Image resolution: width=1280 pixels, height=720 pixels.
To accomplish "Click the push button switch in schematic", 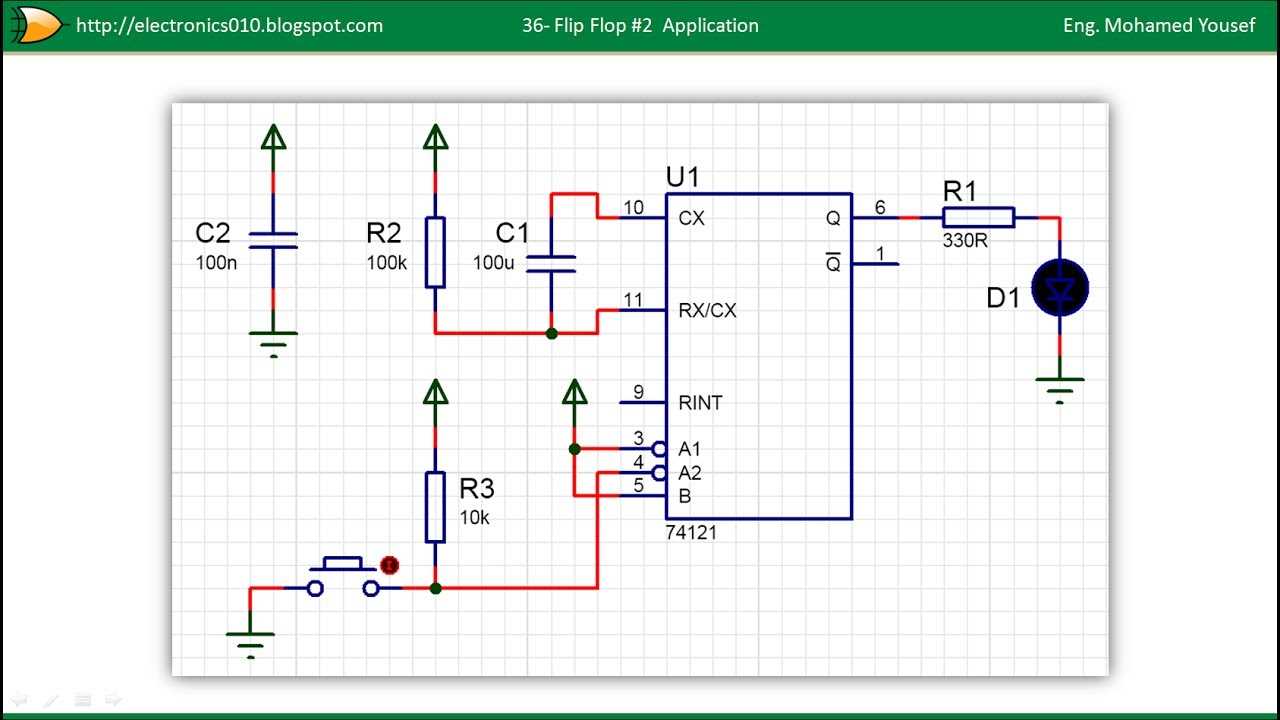I will coord(343,577).
